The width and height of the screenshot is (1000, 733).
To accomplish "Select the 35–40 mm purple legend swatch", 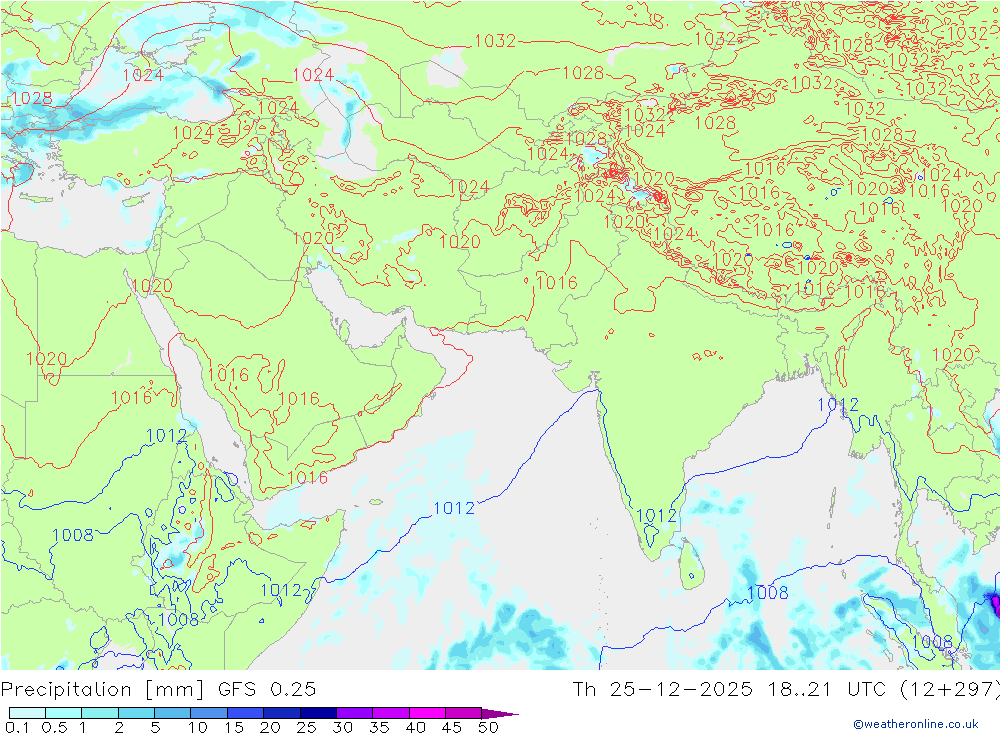I will (391, 713).
